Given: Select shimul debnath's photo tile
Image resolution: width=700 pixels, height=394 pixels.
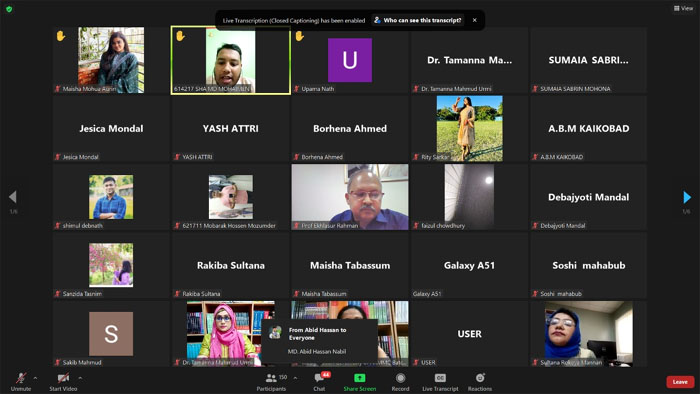Looking at the screenshot, I should pos(111,197).
